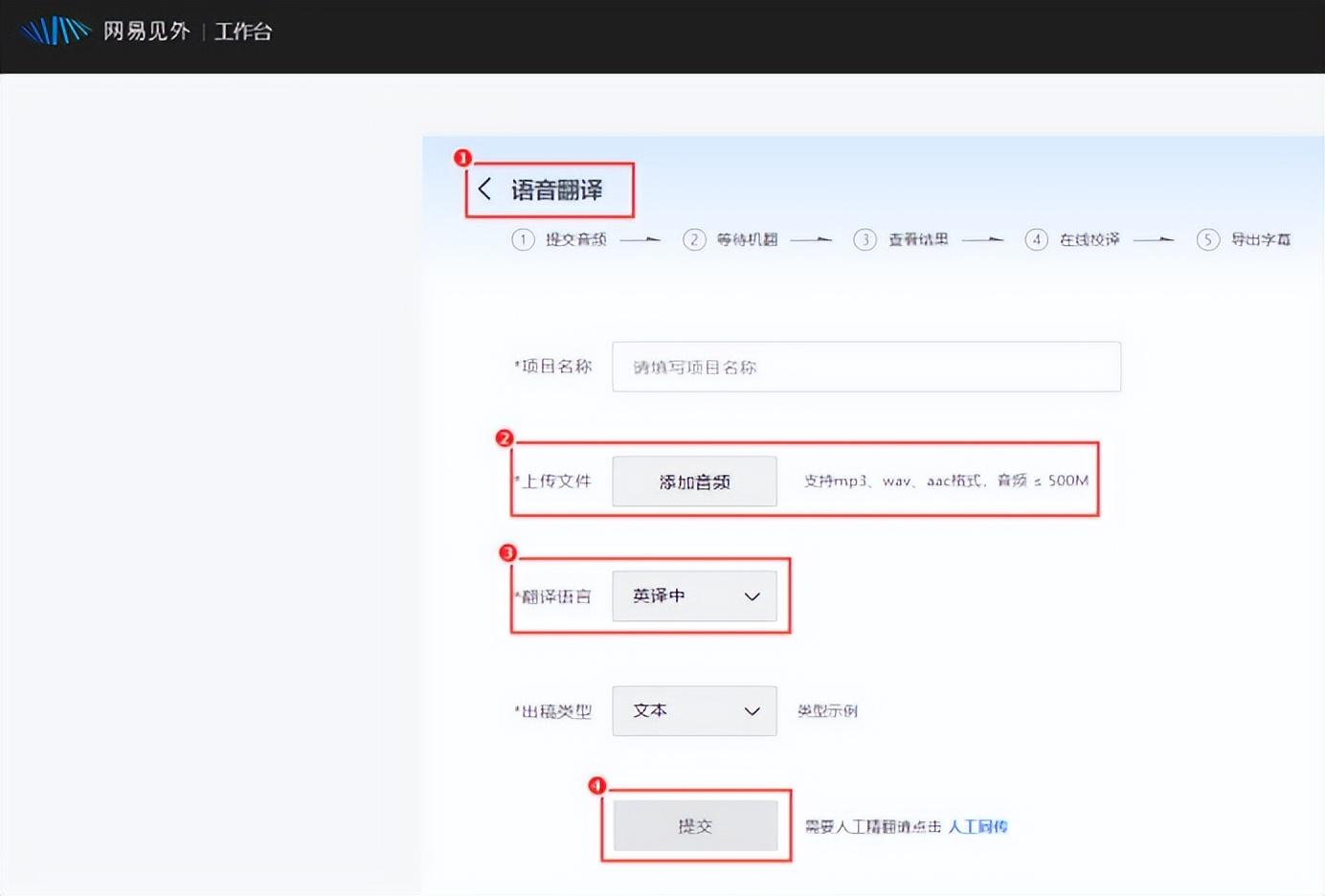1325x896 pixels.
Task: Go back using the arrow beside 语音翻译
Action: coord(484,189)
